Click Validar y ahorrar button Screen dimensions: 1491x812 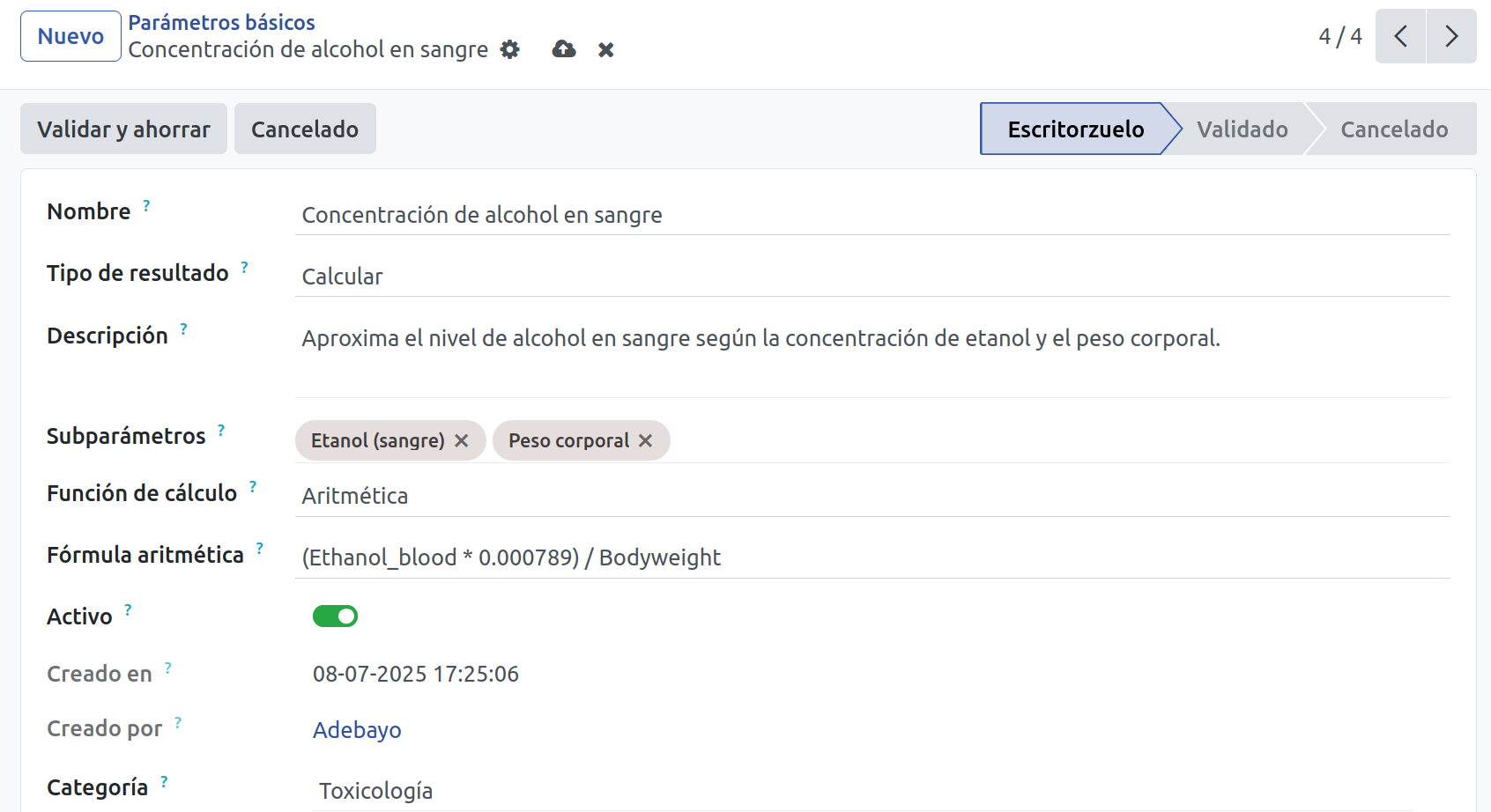tap(123, 129)
